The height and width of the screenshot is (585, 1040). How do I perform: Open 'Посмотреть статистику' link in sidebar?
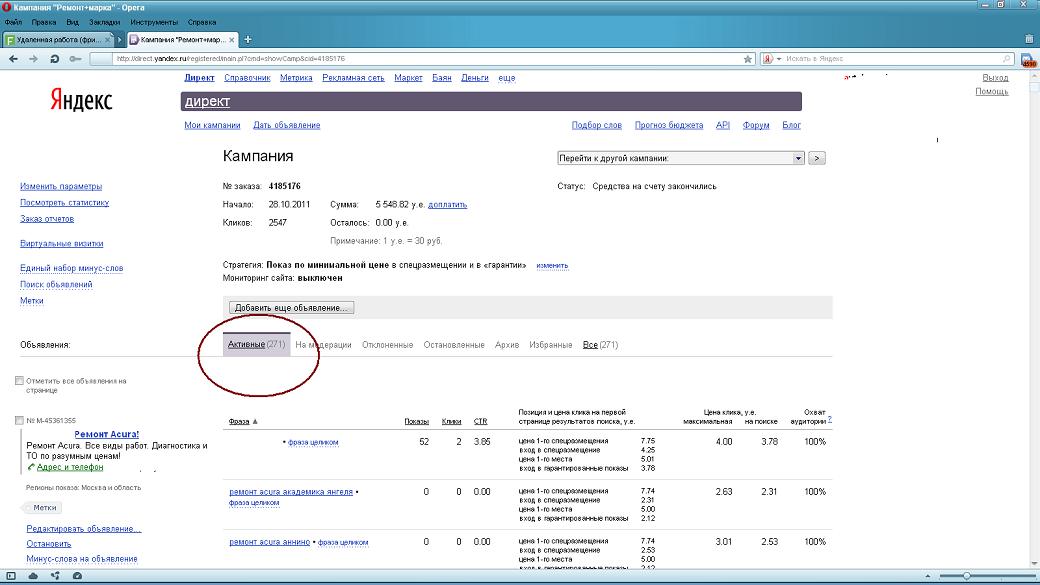(64, 203)
